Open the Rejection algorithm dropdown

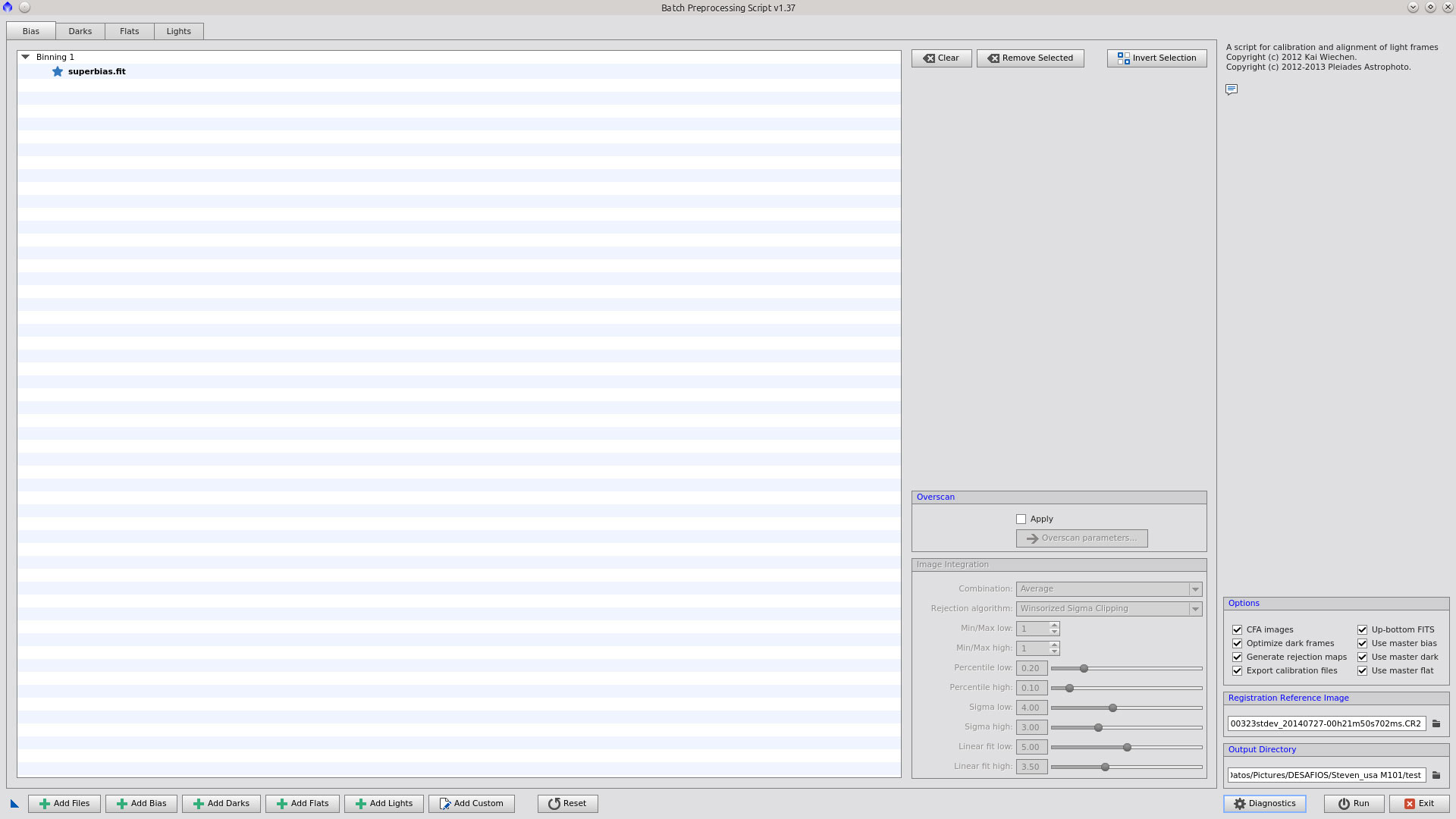tap(1109, 609)
